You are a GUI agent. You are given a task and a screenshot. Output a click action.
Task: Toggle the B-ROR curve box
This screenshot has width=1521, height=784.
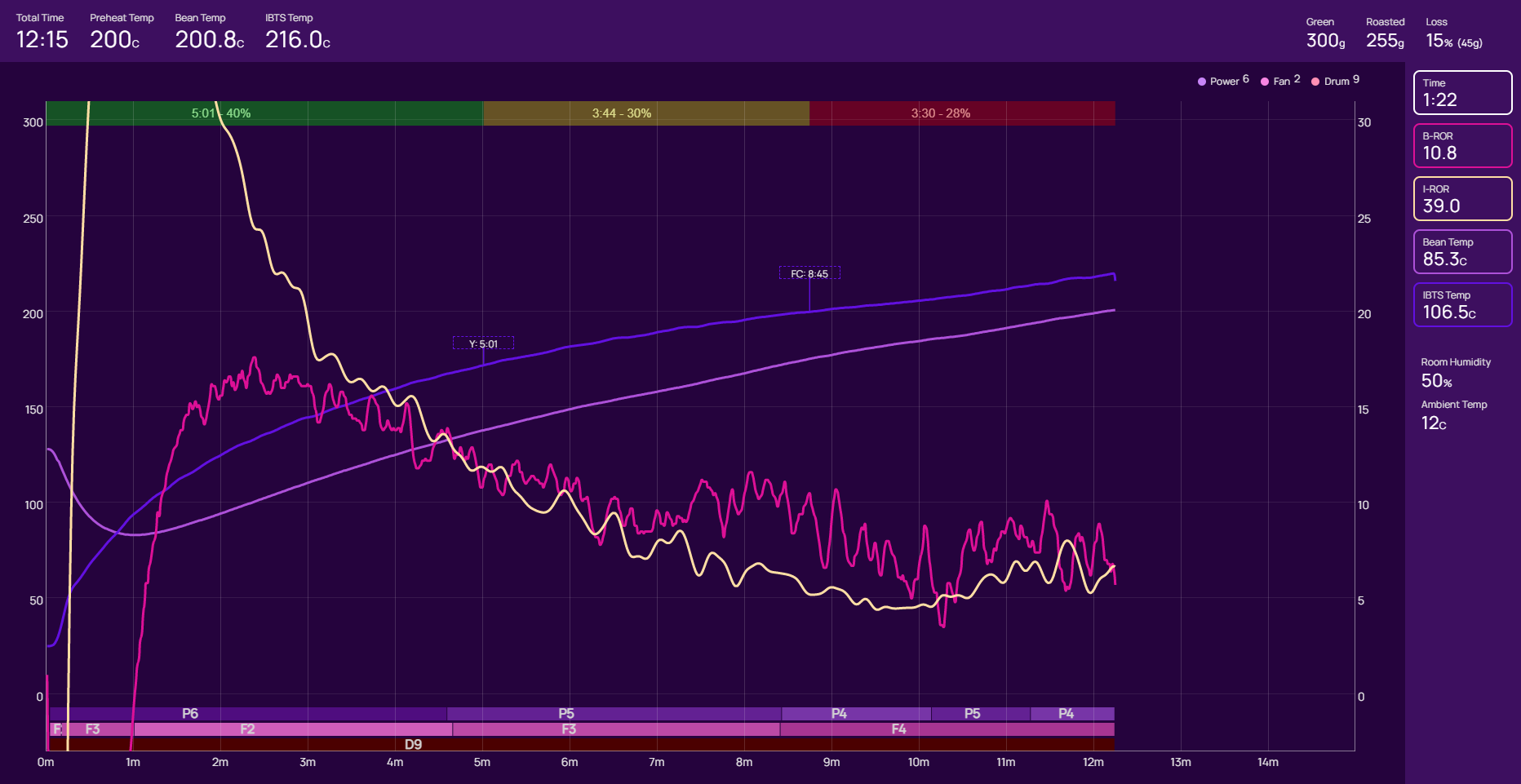point(1462,145)
